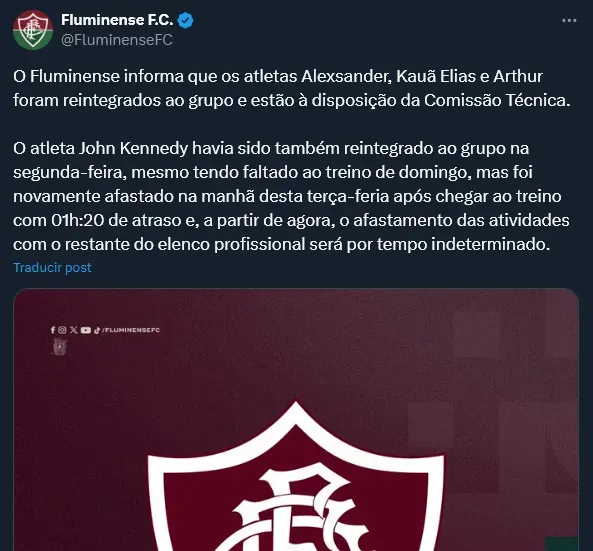Viewport: 593px width, 551px height.
Task: Click the X logo in the image
Action: coord(74,330)
